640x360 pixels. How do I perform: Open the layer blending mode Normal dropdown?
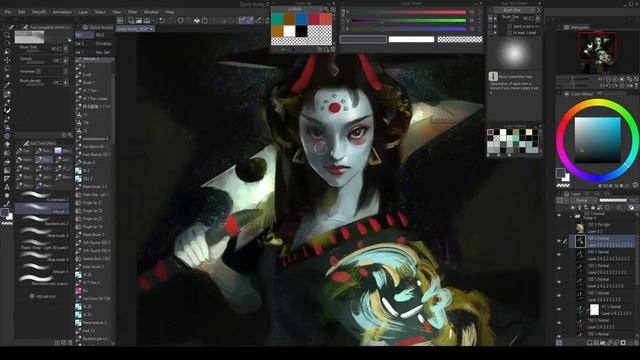[584, 200]
